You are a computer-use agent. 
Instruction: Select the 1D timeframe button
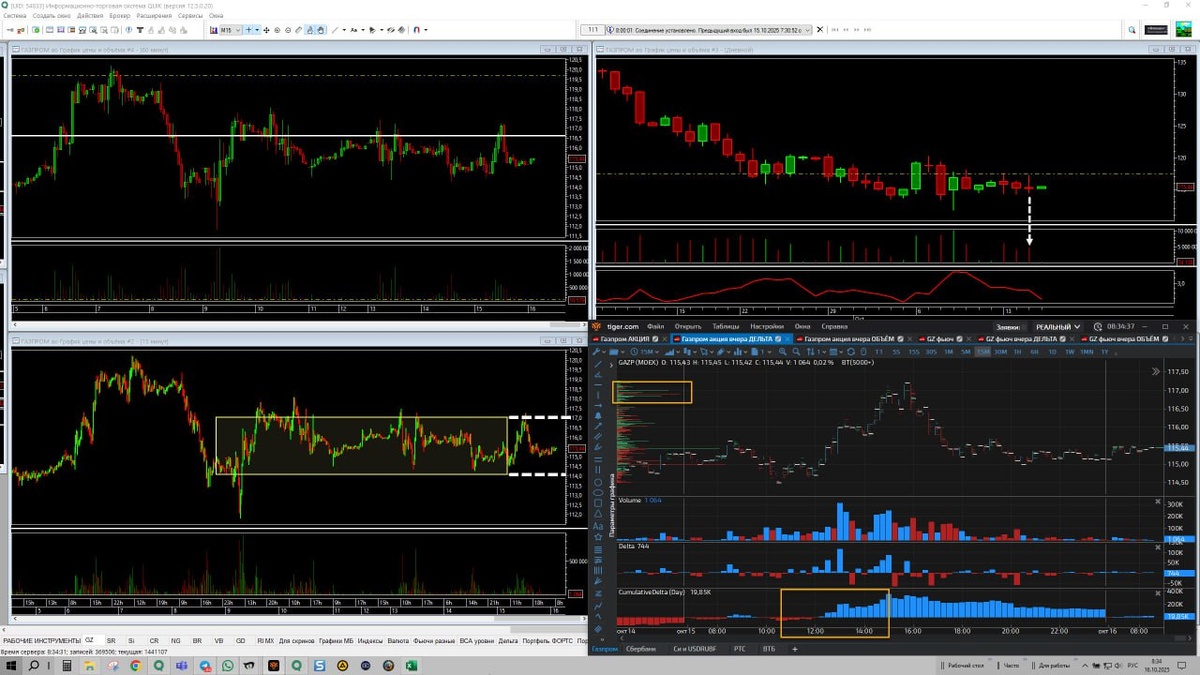pos(1052,351)
